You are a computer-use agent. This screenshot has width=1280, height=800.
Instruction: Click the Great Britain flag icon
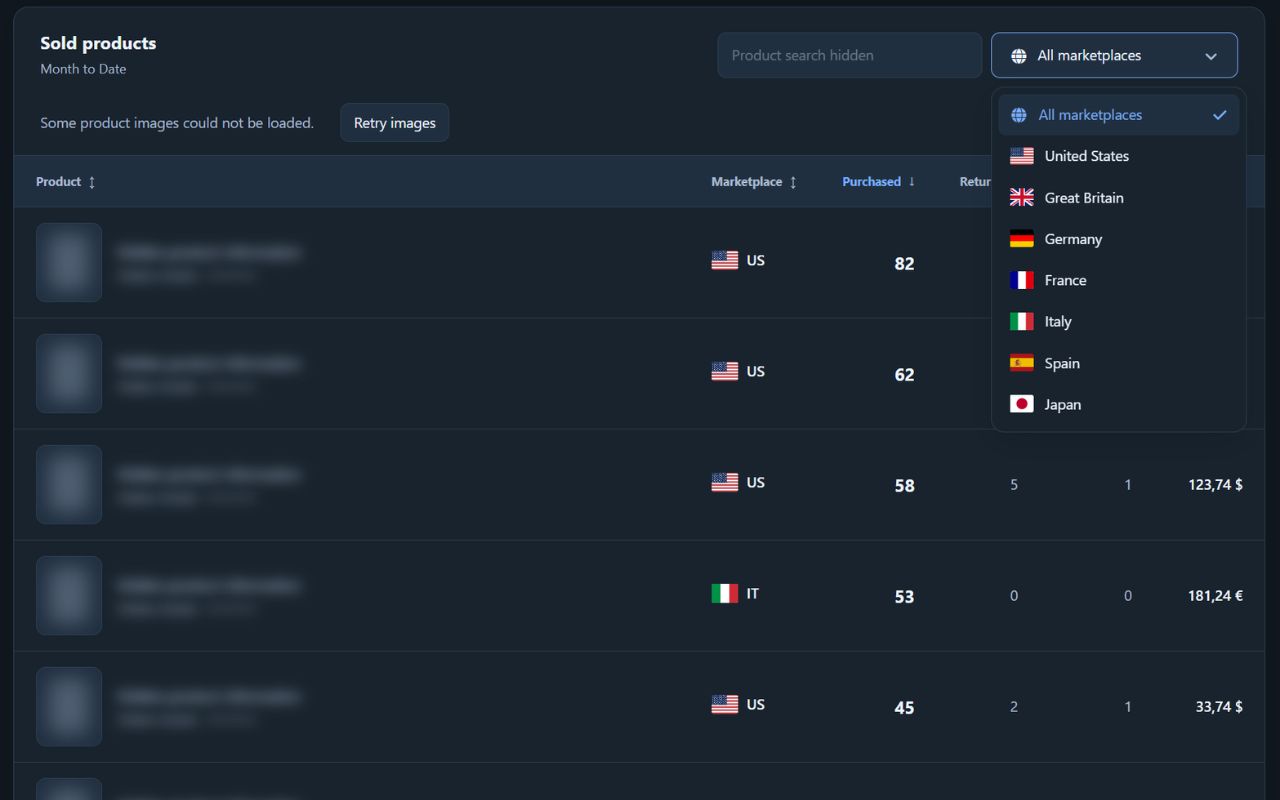coord(1022,198)
